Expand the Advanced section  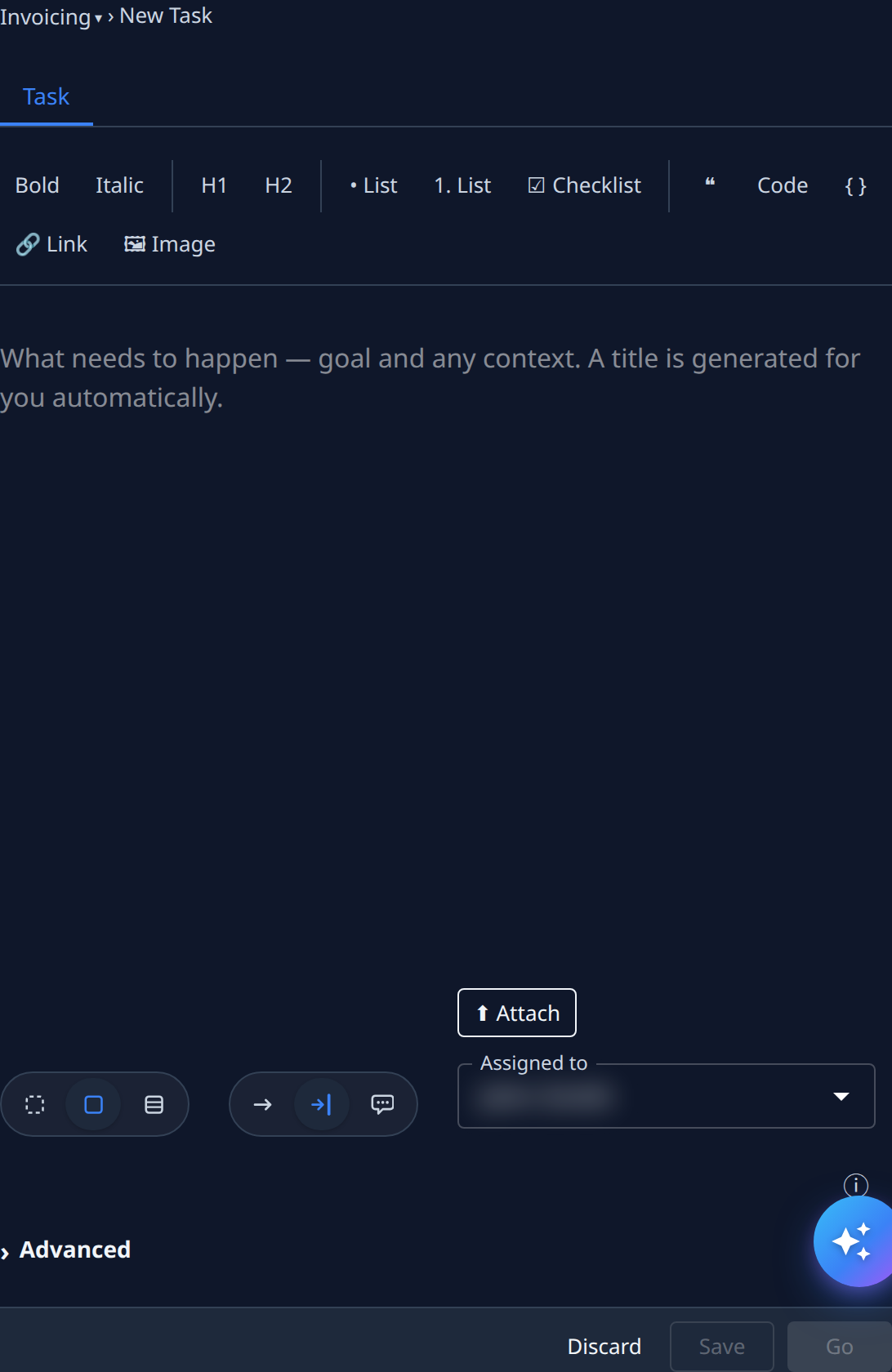coord(65,1249)
